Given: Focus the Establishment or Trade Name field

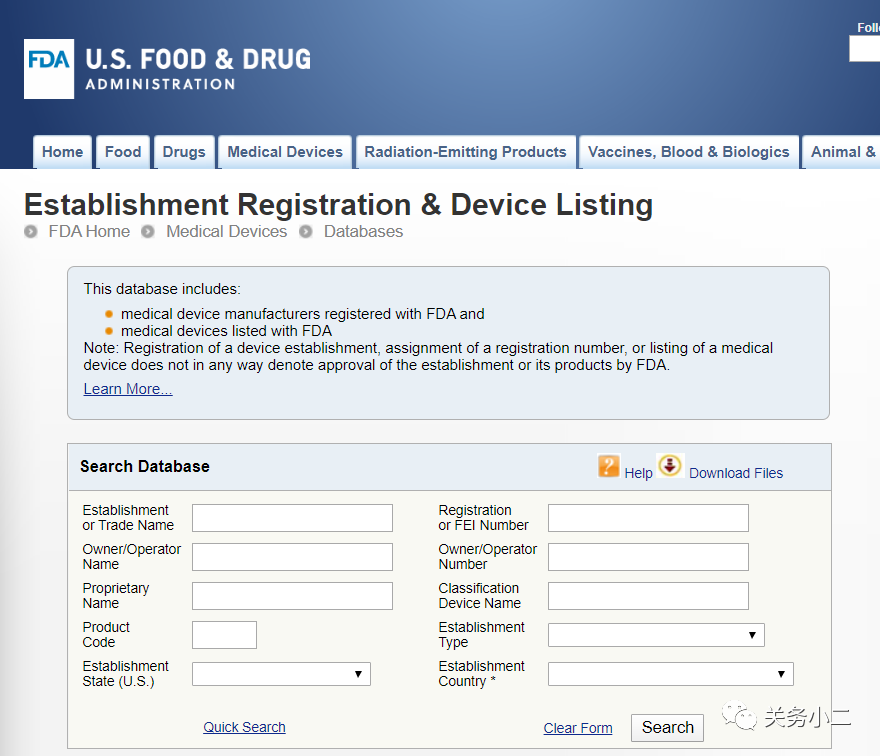Looking at the screenshot, I should tap(292, 518).
